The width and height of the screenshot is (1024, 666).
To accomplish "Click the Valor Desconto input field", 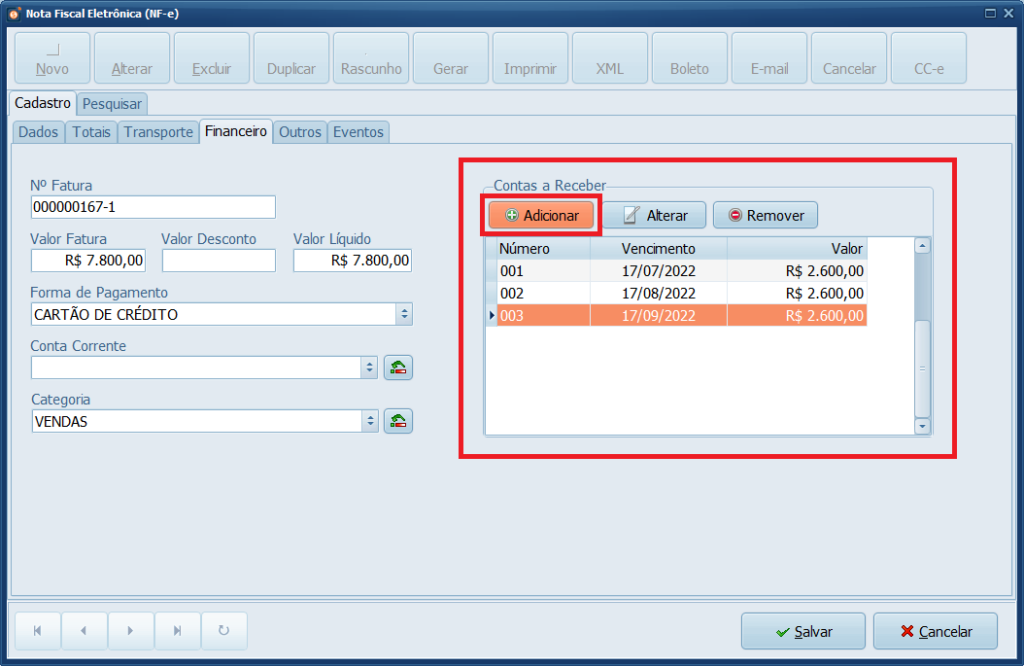I will coord(218,260).
